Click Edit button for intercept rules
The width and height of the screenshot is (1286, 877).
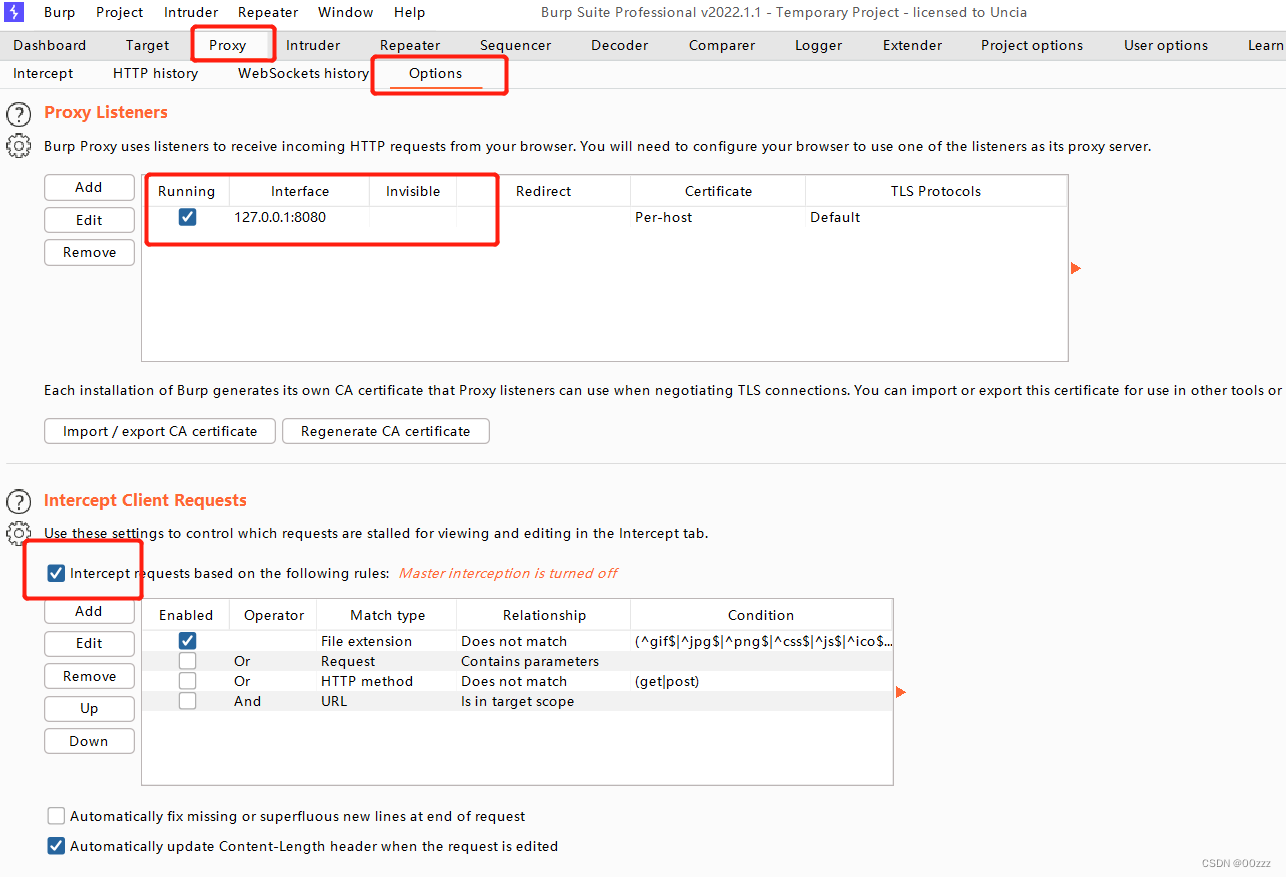pos(89,643)
